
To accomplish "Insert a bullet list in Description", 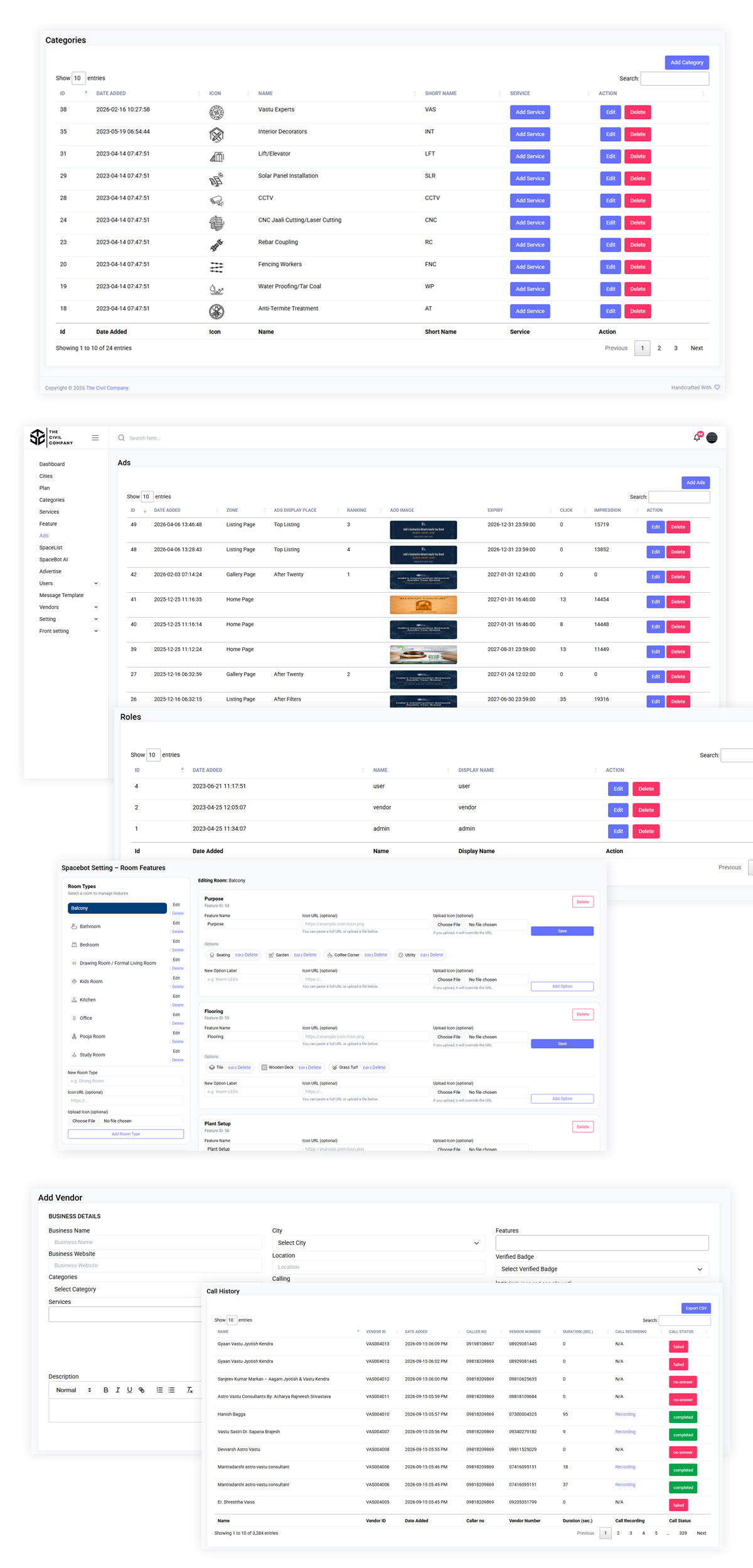I will click(x=171, y=1391).
